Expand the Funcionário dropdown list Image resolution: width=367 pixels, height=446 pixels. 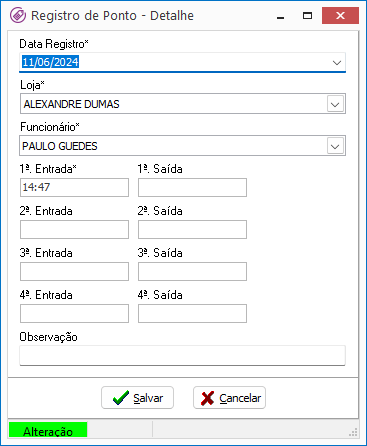click(335, 146)
